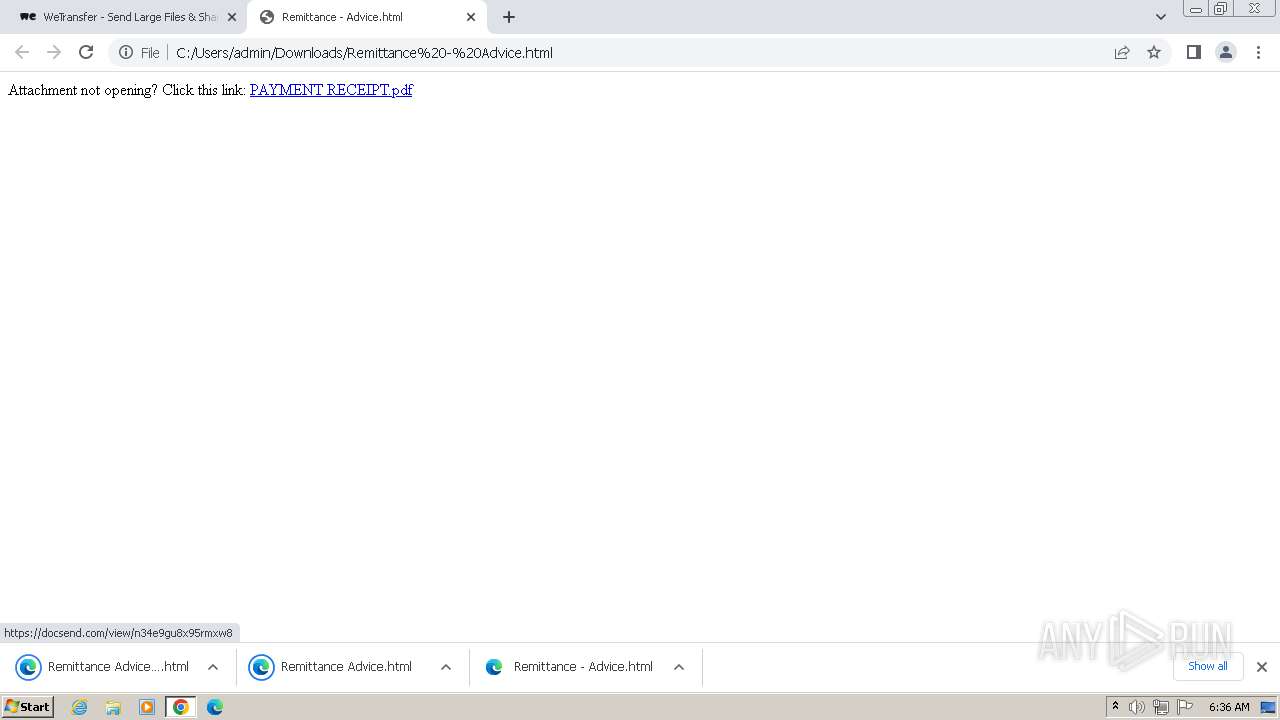Go forward to the next page
Screen dimensions: 1280x720
pos(54,53)
